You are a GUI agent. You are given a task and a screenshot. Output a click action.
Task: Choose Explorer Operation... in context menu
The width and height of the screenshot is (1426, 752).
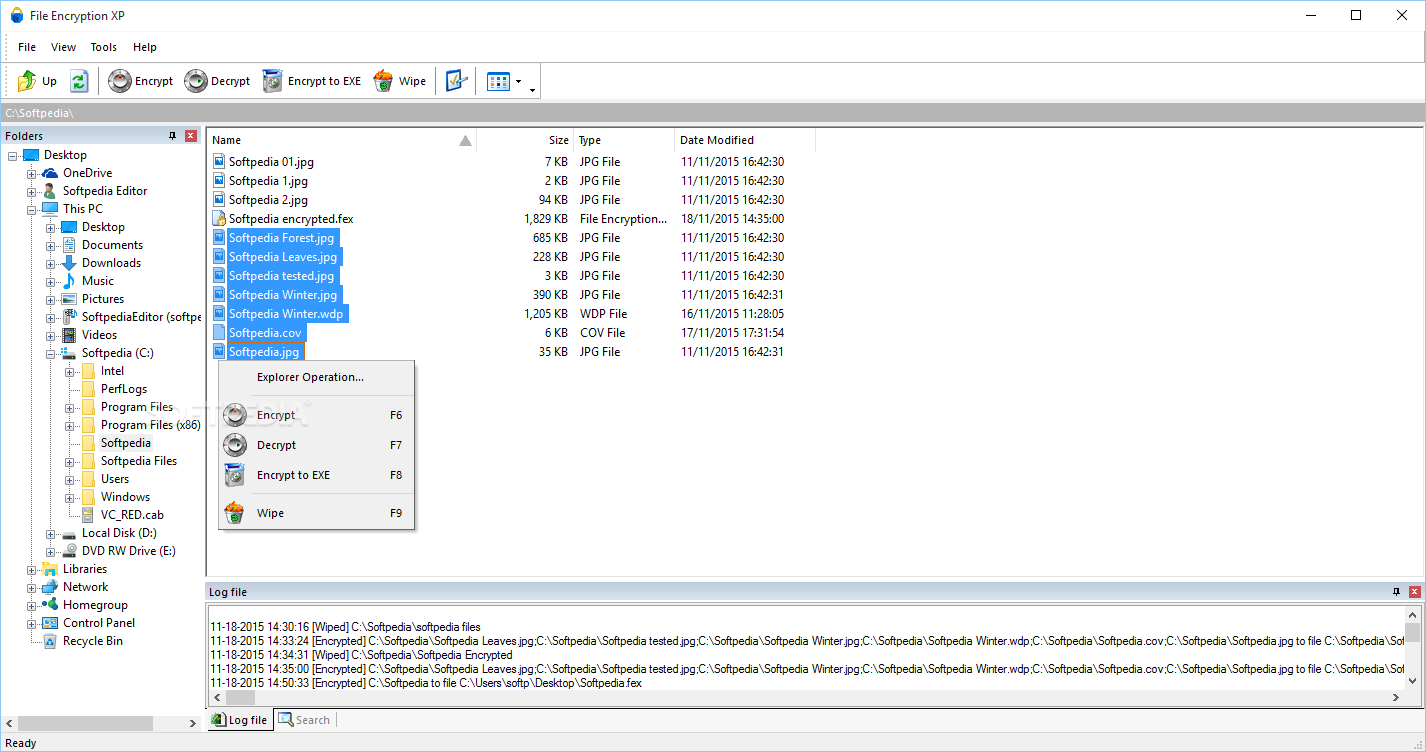[316, 377]
